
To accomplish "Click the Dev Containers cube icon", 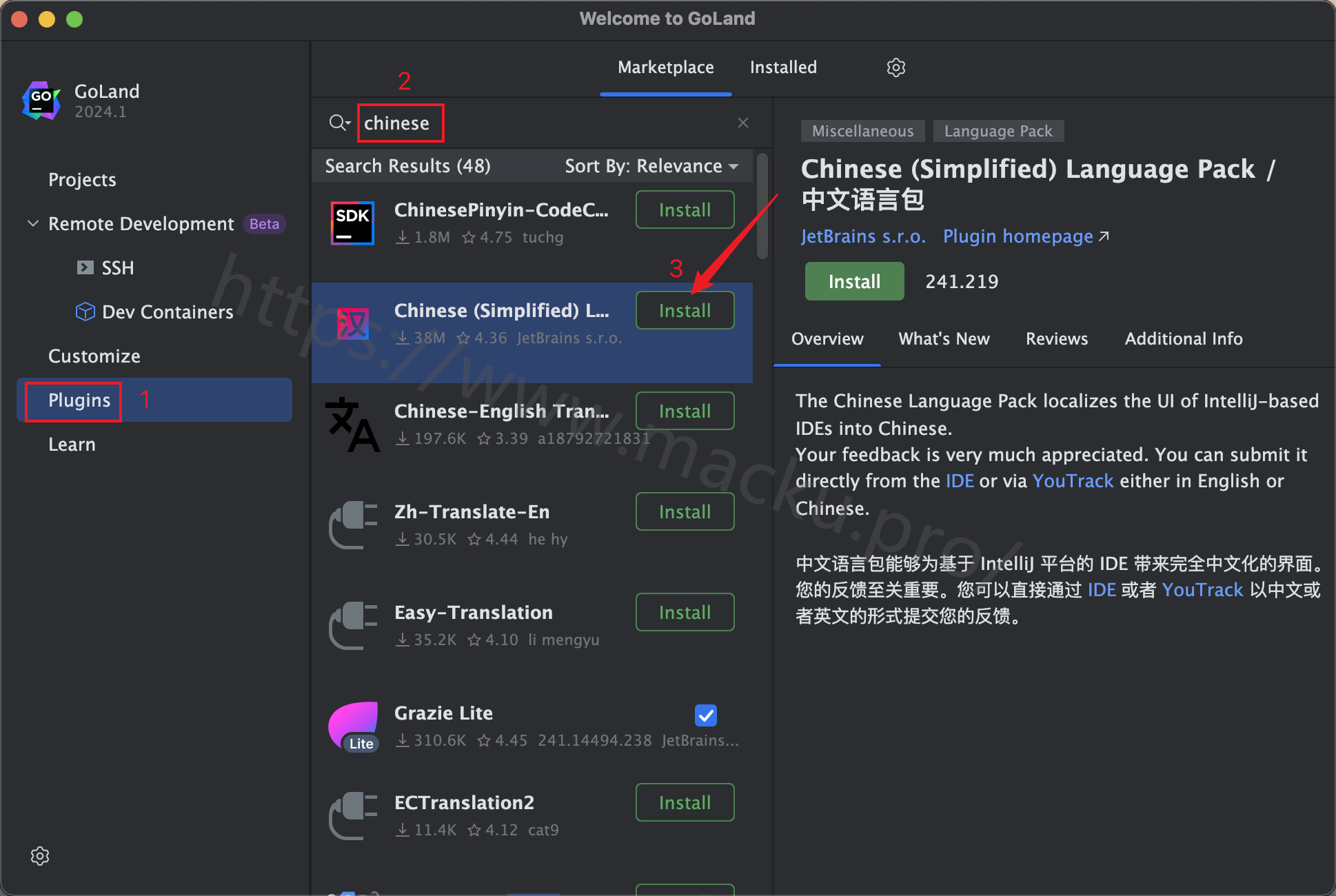I will [x=85, y=312].
